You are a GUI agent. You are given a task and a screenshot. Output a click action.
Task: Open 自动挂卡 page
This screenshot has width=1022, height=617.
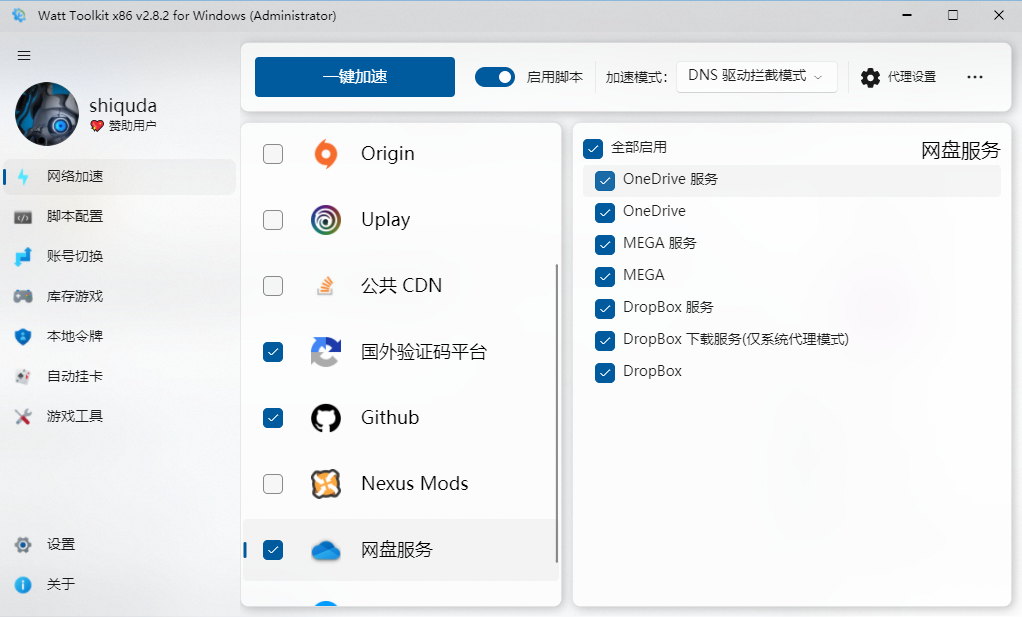(75, 377)
